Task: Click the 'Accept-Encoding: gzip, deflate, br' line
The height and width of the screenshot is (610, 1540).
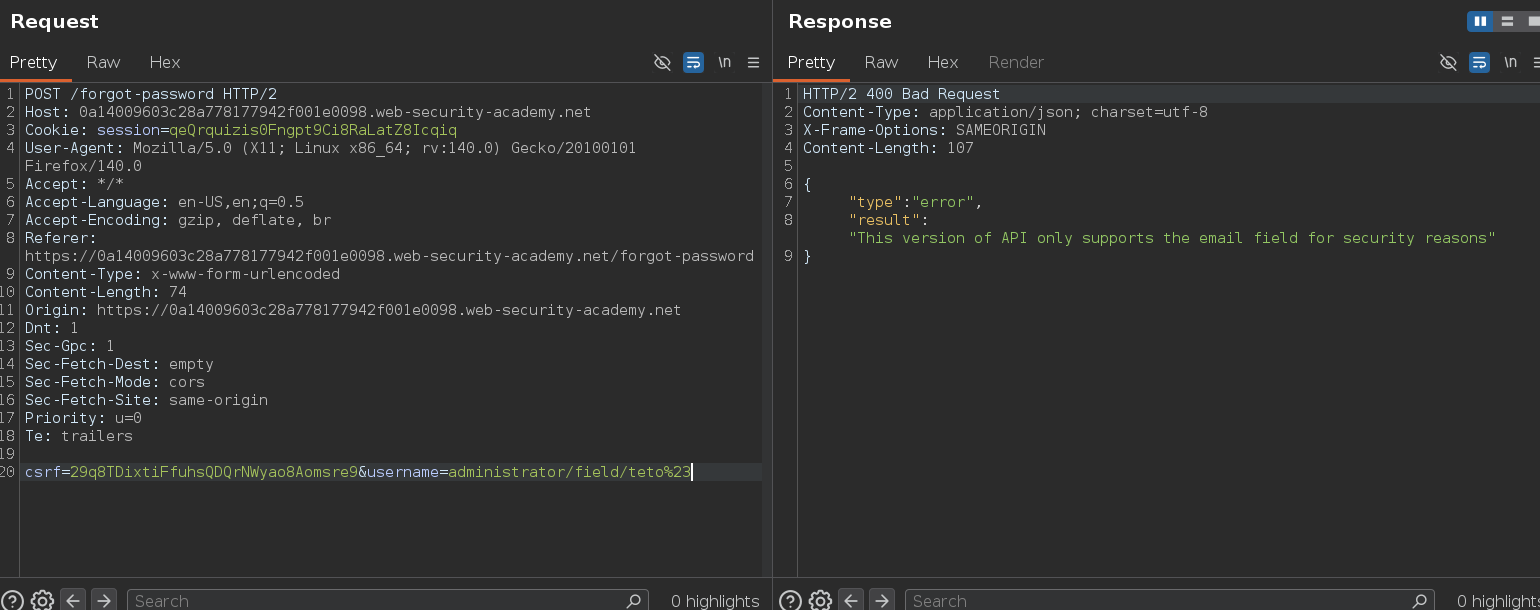Action: [x=178, y=220]
